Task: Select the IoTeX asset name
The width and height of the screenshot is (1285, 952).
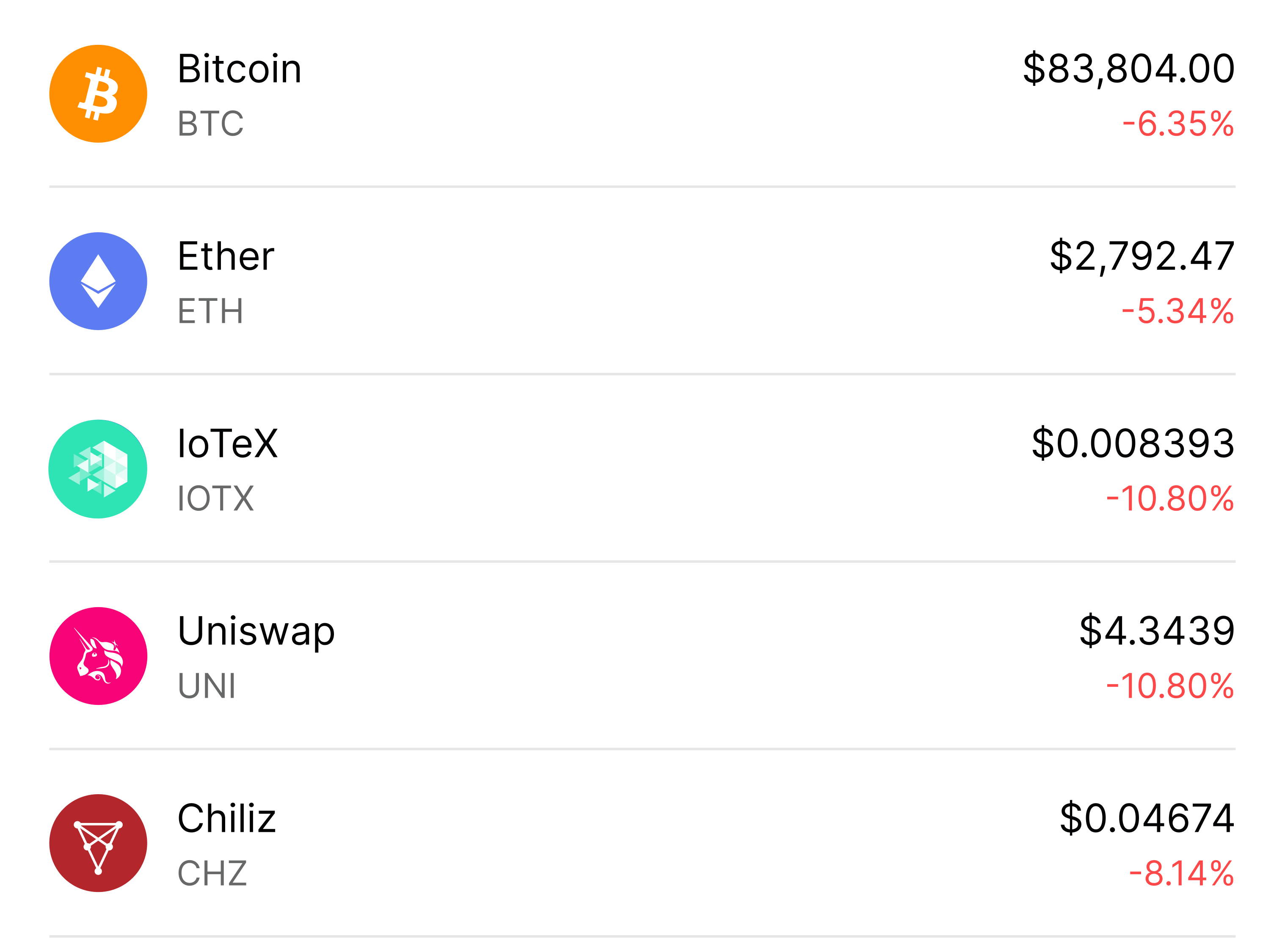Action: click(228, 443)
